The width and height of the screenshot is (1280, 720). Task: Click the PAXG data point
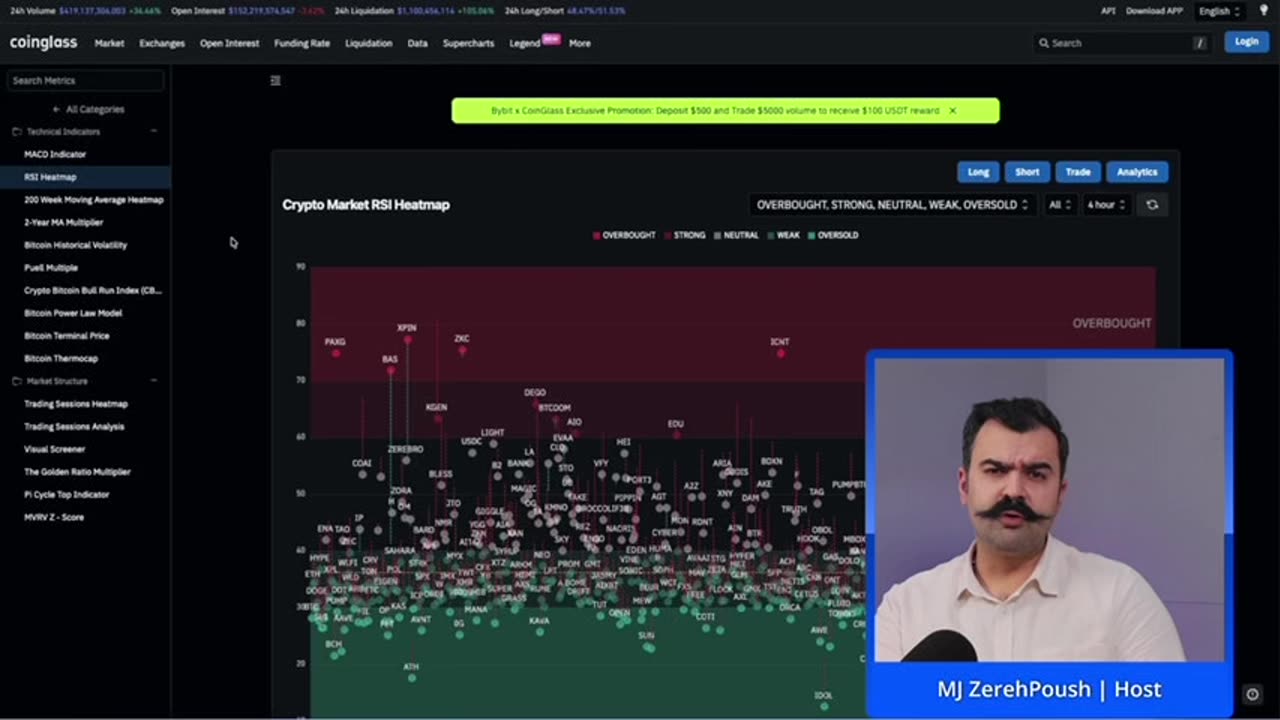[x=336, y=353]
